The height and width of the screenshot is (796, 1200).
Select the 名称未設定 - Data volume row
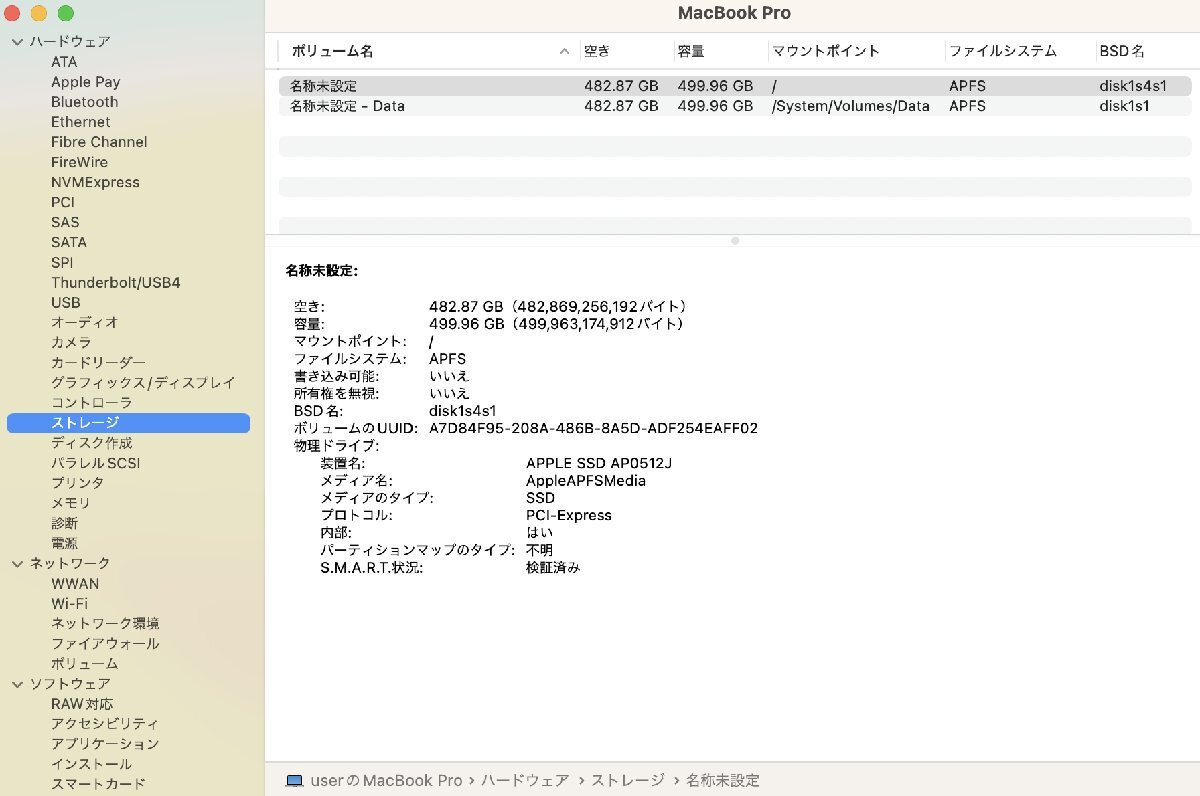point(735,106)
